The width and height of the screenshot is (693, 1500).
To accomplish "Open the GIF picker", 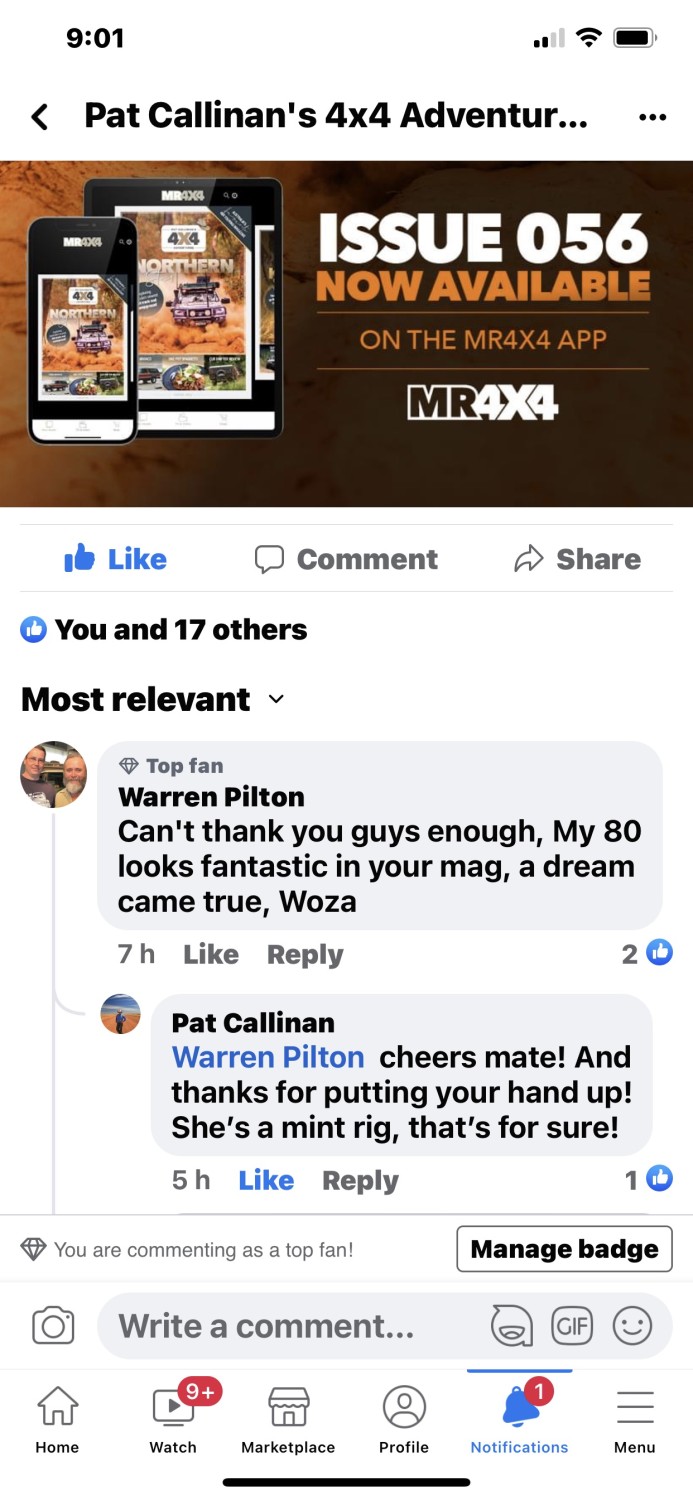I will click(572, 1326).
